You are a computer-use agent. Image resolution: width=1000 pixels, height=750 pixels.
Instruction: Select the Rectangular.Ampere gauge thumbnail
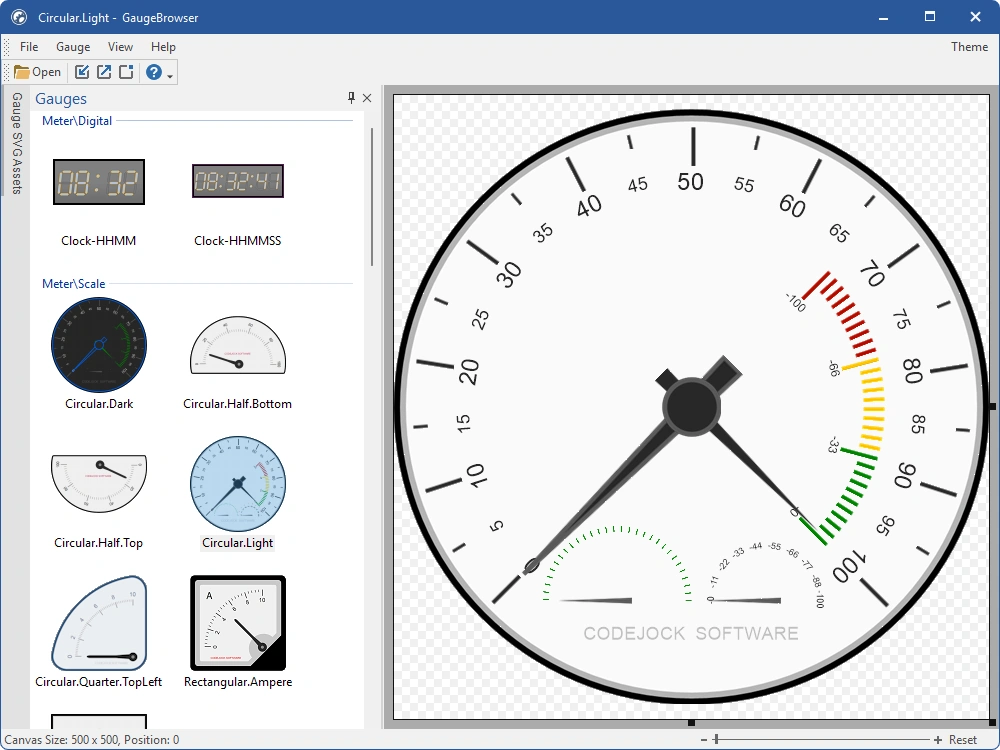tap(238, 623)
